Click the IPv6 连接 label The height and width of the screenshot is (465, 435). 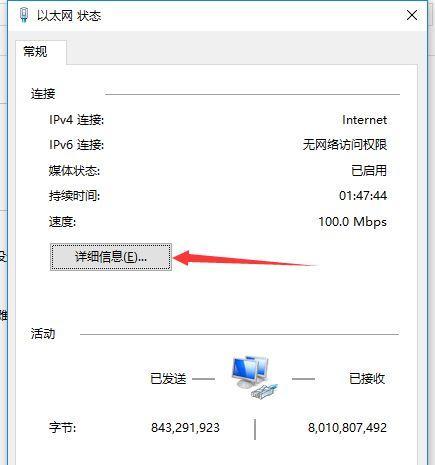tap(77, 145)
